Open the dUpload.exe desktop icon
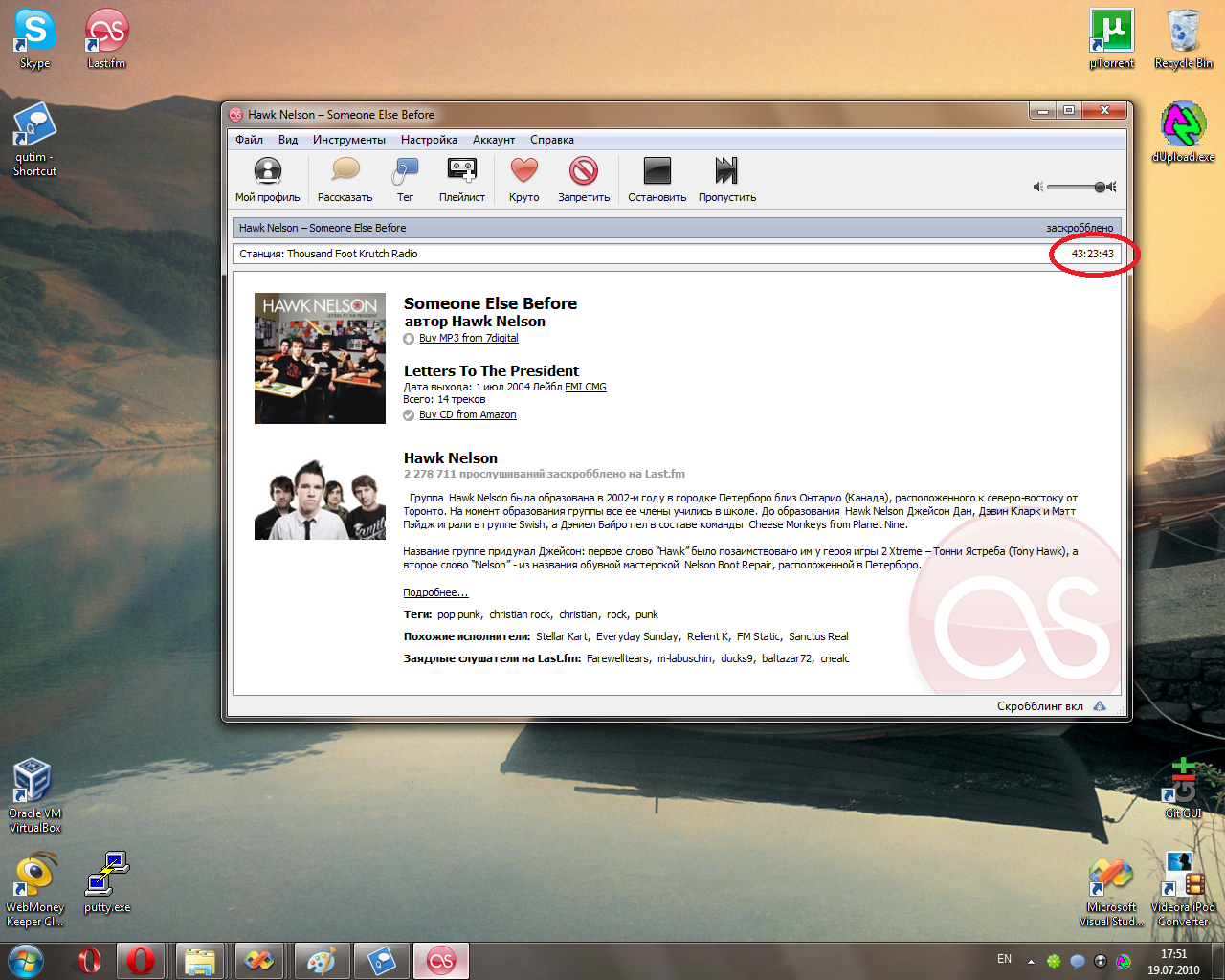 point(1184,132)
